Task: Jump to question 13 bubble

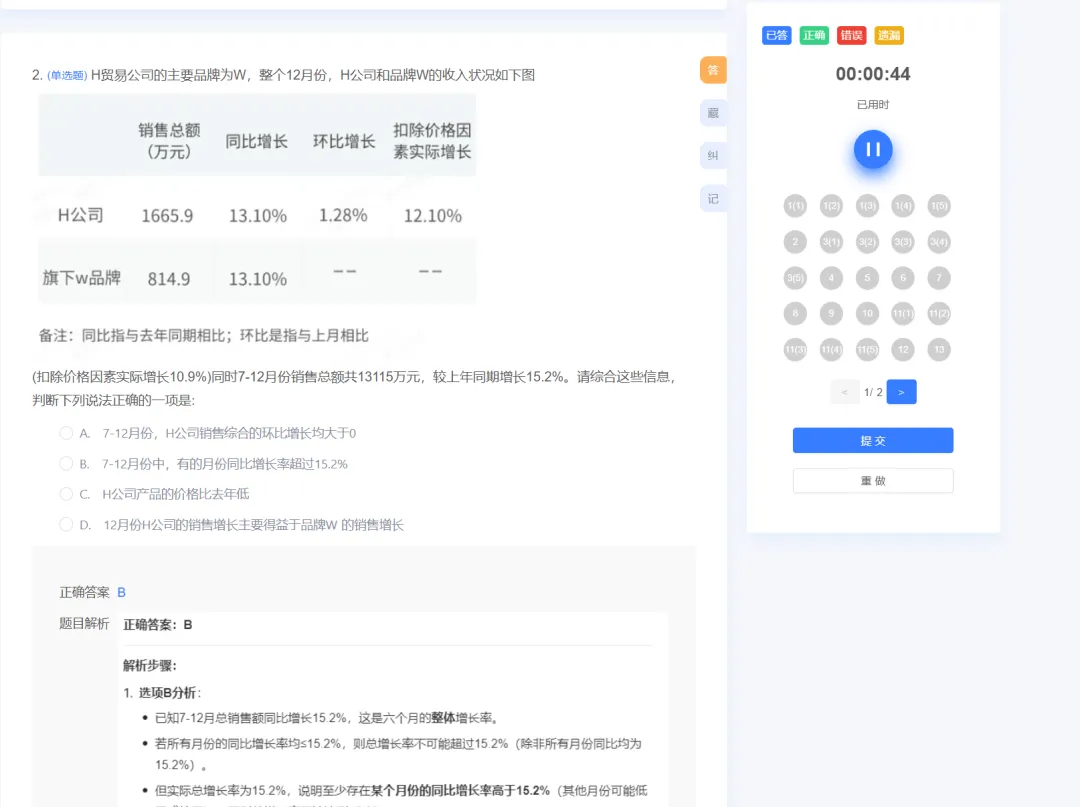Action: tap(939, 349)
